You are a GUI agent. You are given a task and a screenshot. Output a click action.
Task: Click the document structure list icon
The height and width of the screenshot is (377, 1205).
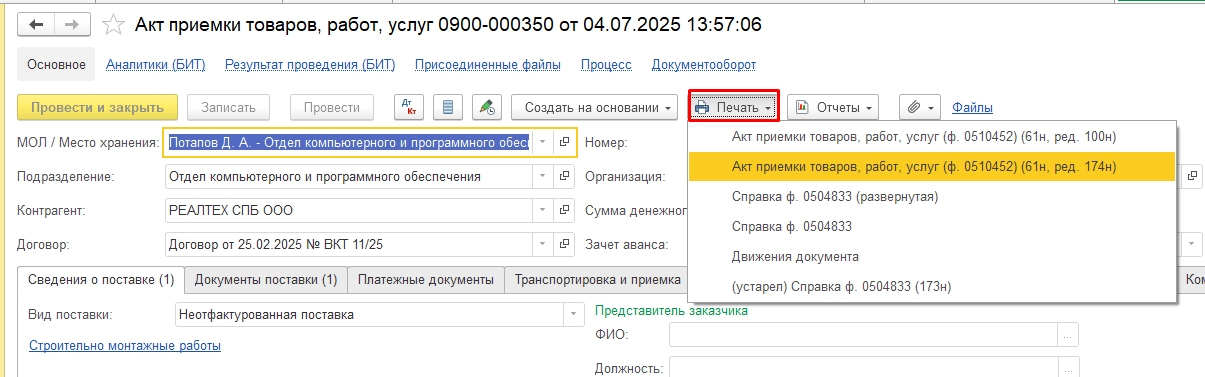(448, 107)
